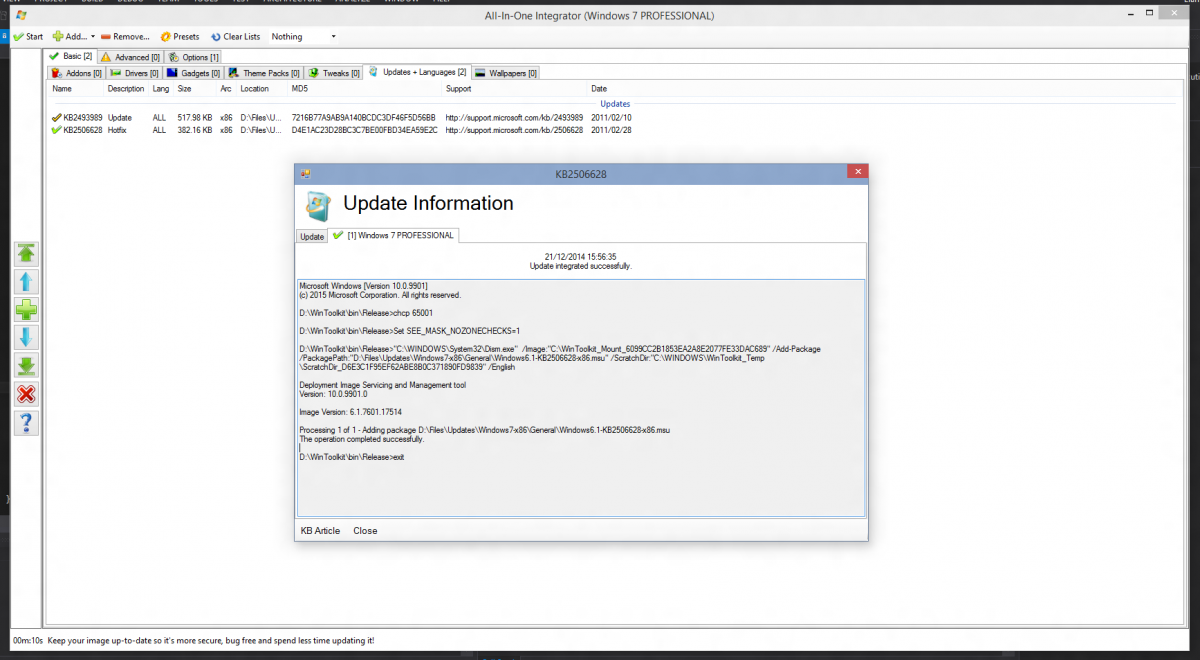Click the Move to Top arrow icon

27,254
